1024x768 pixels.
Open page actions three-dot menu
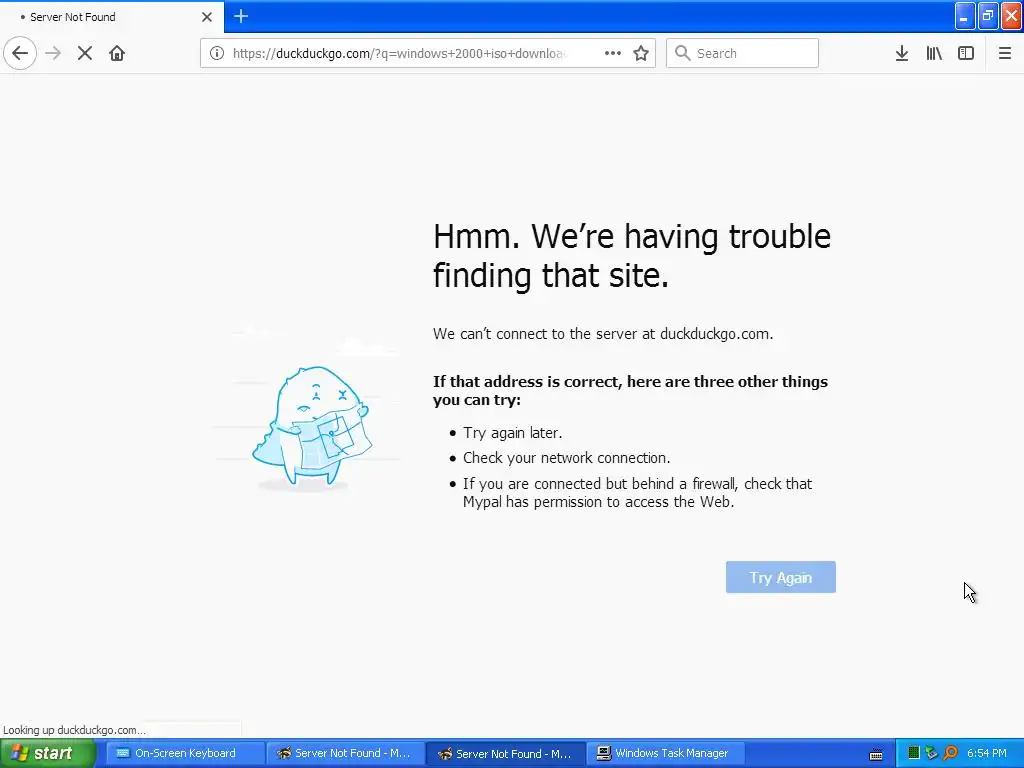[x=613, y=53]
